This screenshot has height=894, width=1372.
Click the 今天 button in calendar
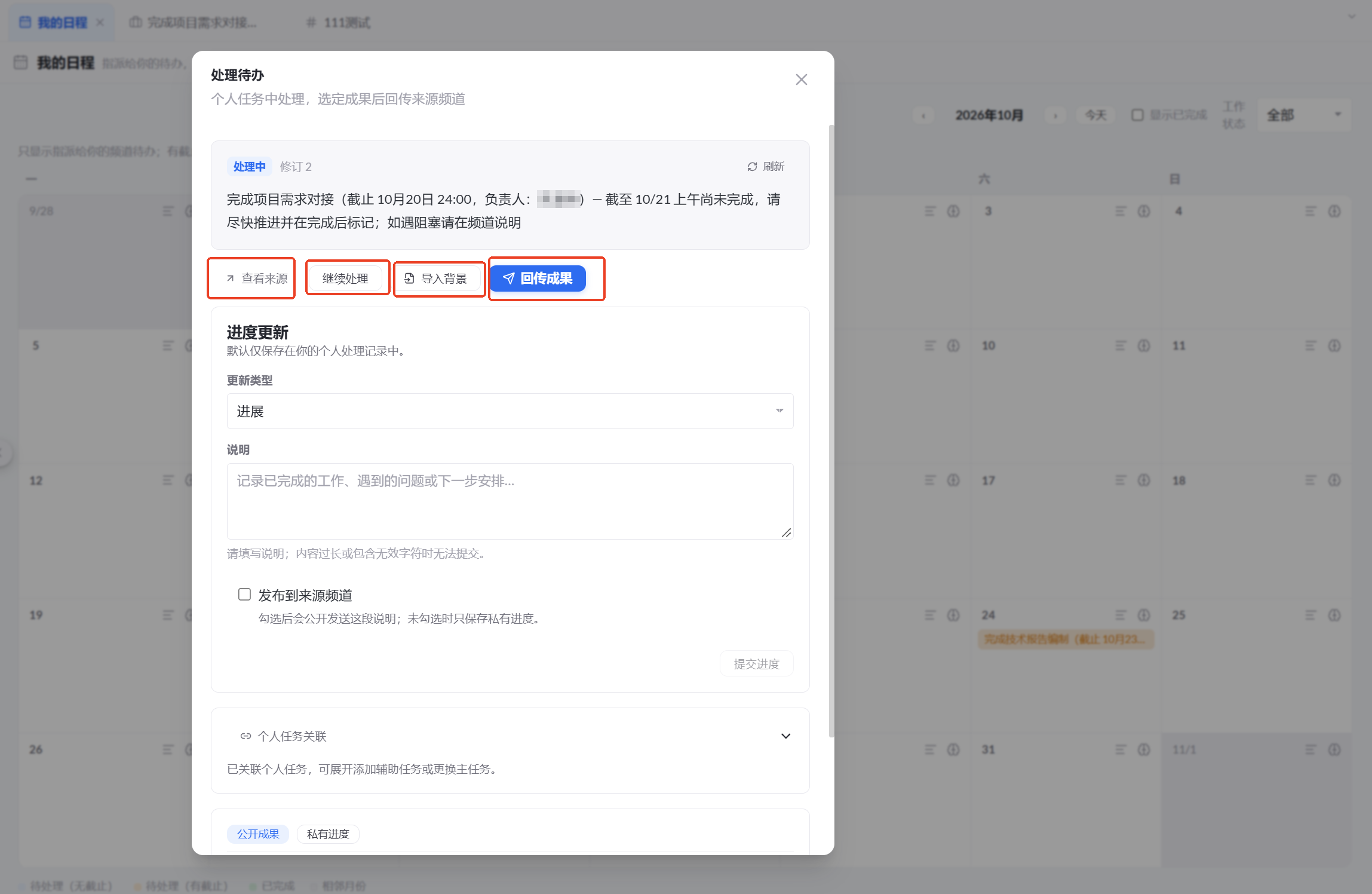point(1095,115)
